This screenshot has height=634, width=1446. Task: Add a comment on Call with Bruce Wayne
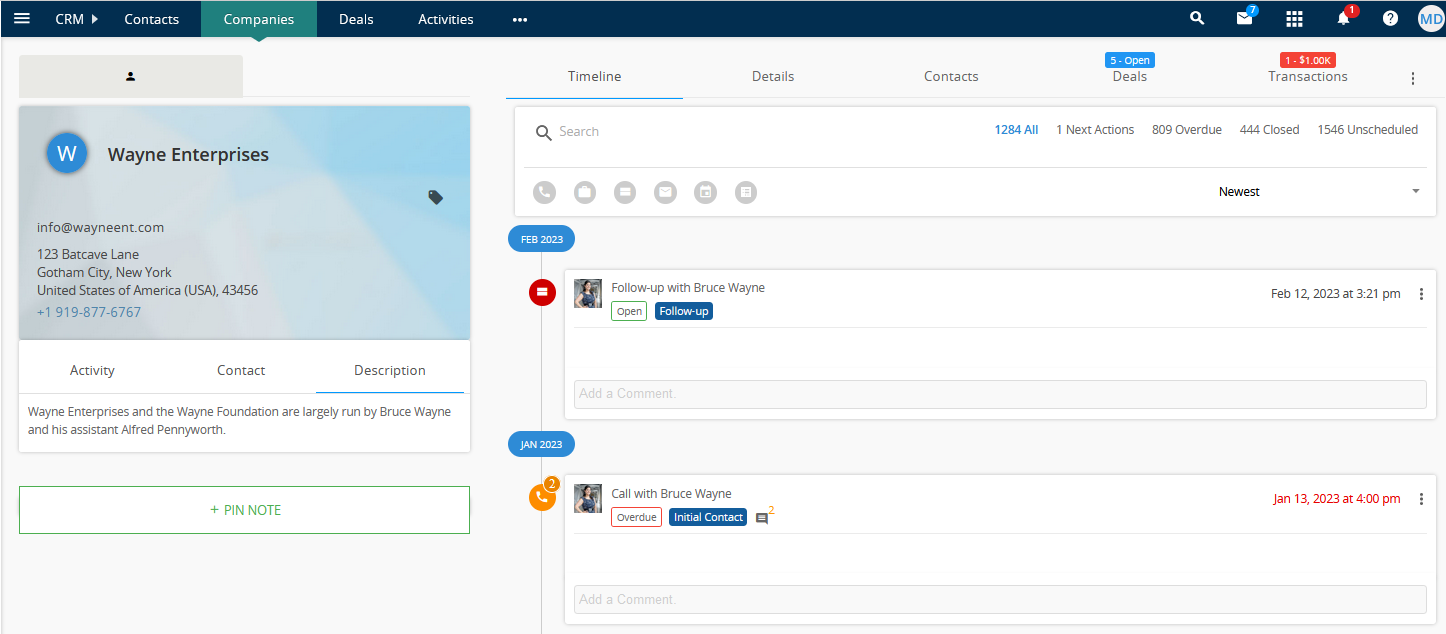tap(1000, 599)
